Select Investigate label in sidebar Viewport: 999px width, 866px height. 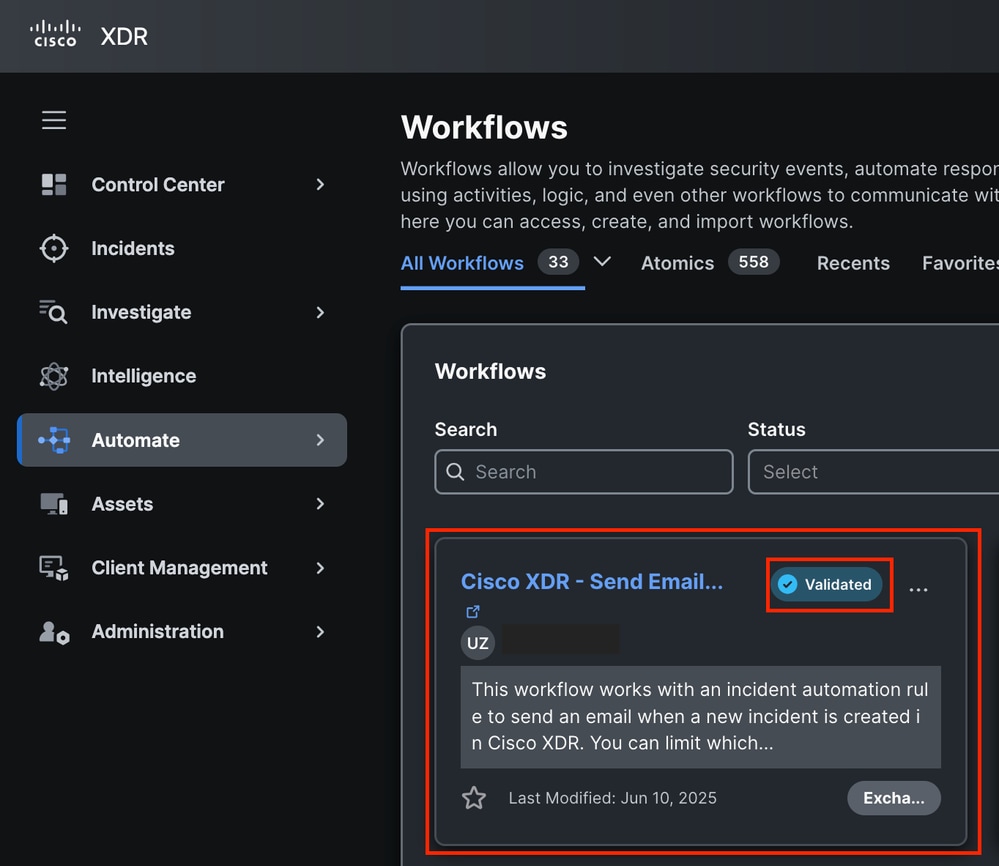click(141, 312)
